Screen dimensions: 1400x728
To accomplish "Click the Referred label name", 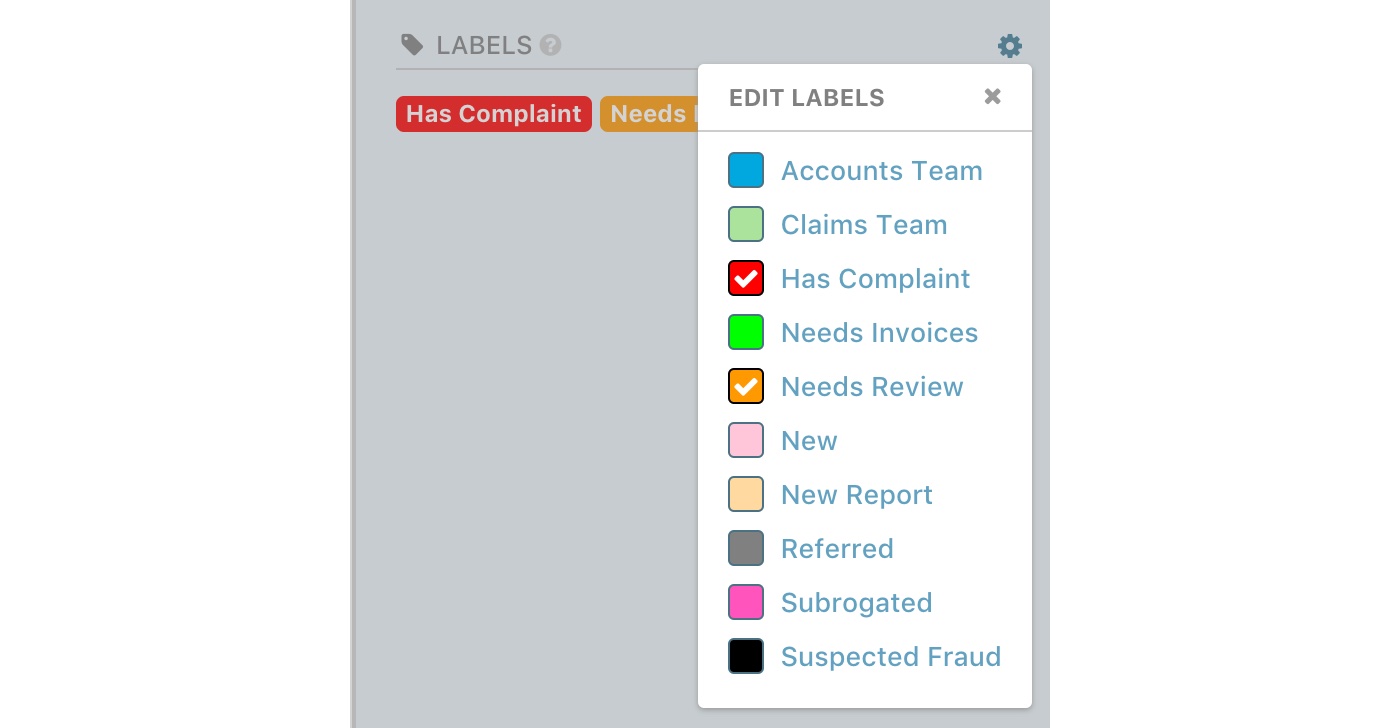I will [837, 549].
